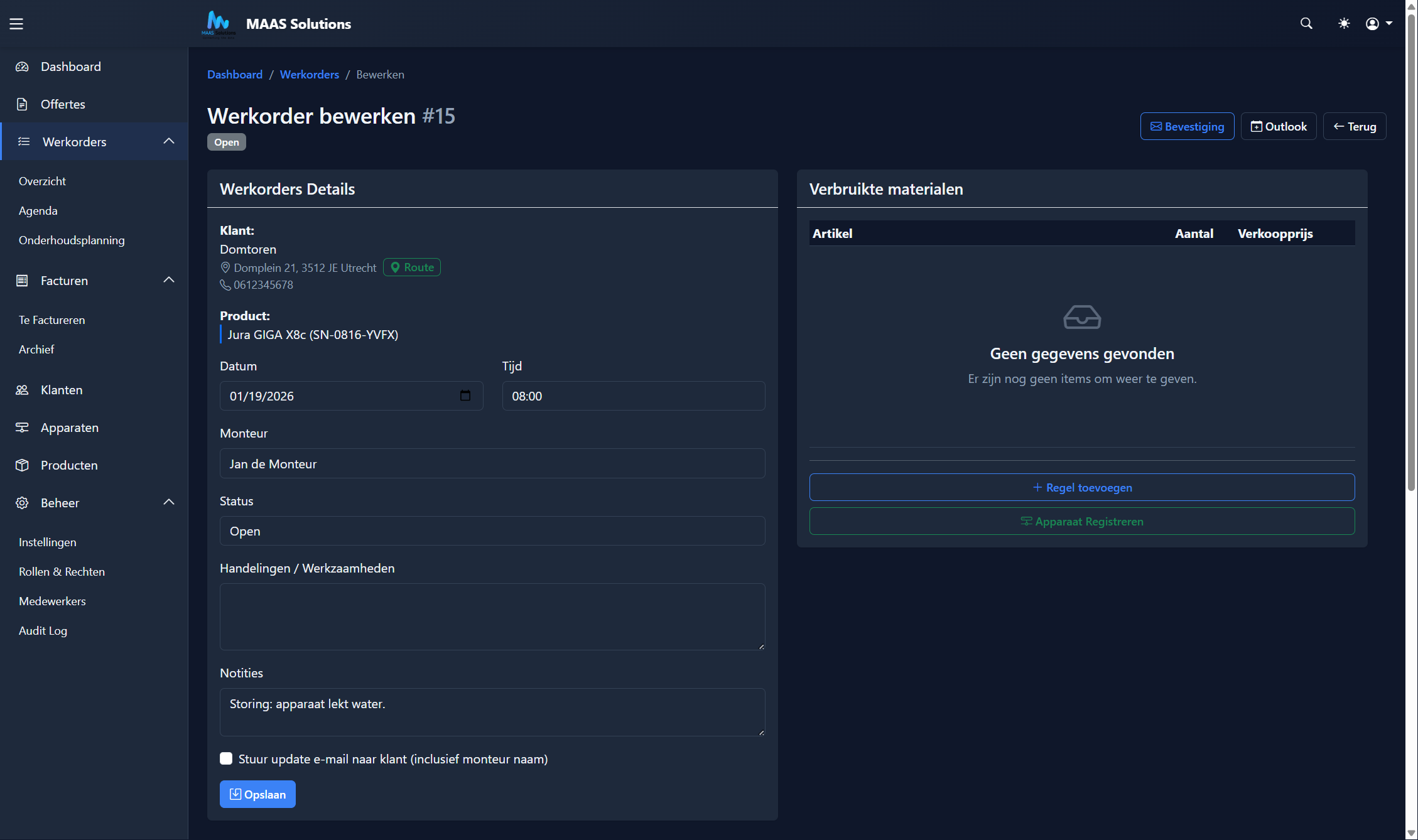Click the Apparaten sidebar icon
The height and width of the screenshot is (840, 1418).
[22, 428]
